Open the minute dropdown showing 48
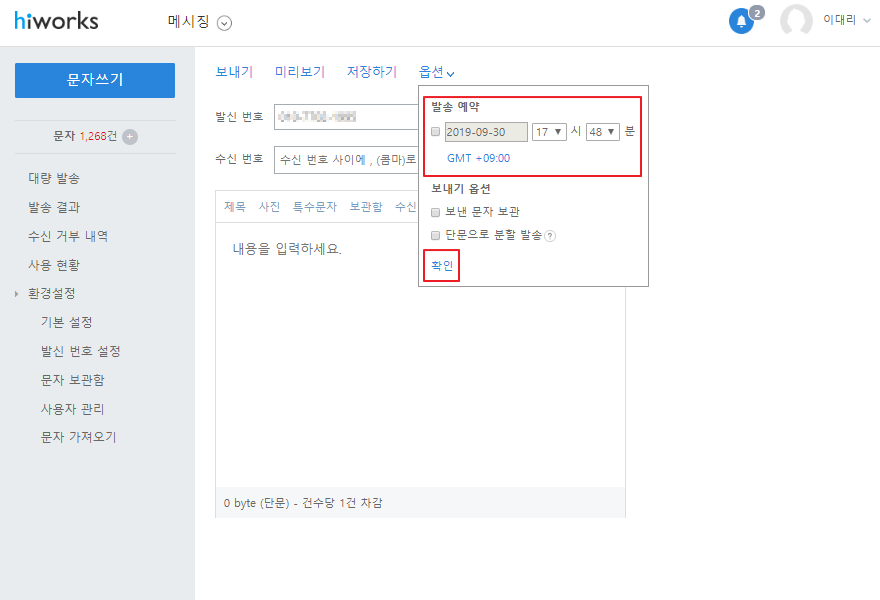 pyautogui.click(x=603, y=132)
